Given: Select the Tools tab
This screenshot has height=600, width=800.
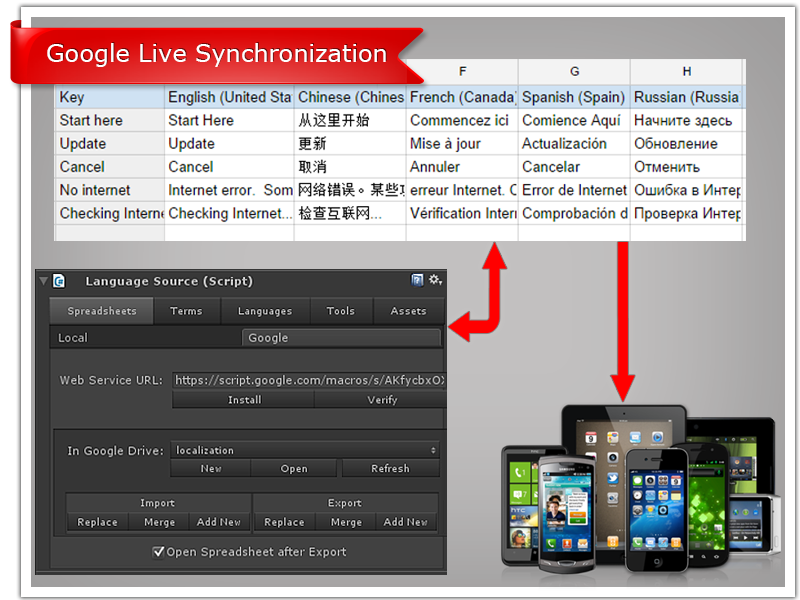Looking at the screenshot, I should pyautogui.click(x=340, y=311).
